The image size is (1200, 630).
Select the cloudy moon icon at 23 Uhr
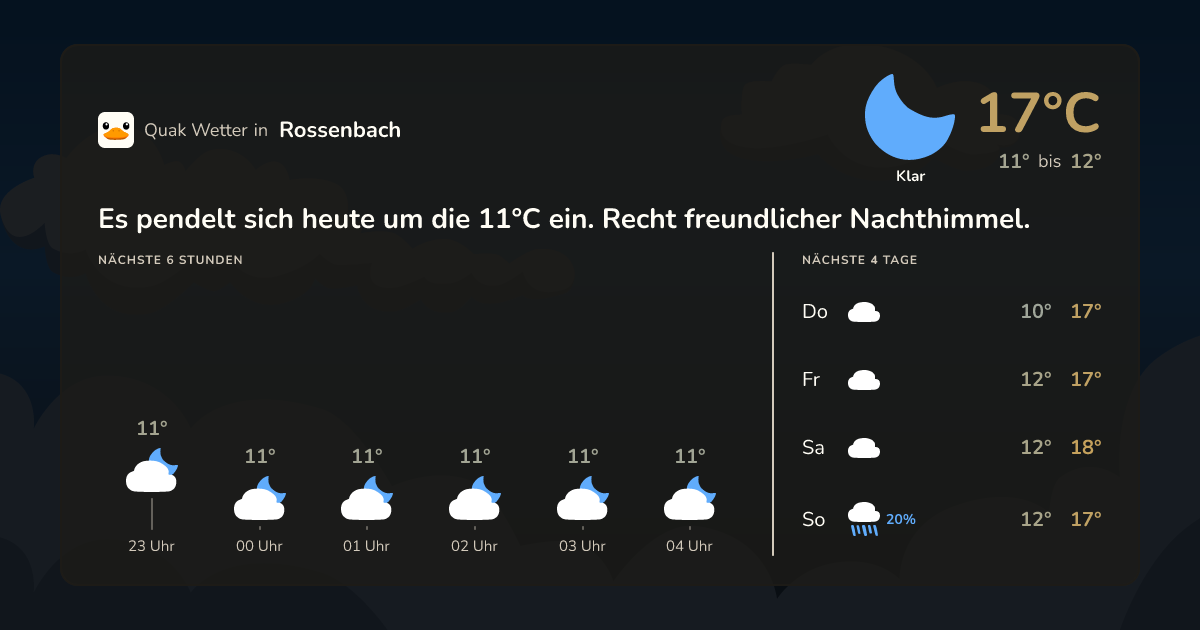(x=152, y=471)
